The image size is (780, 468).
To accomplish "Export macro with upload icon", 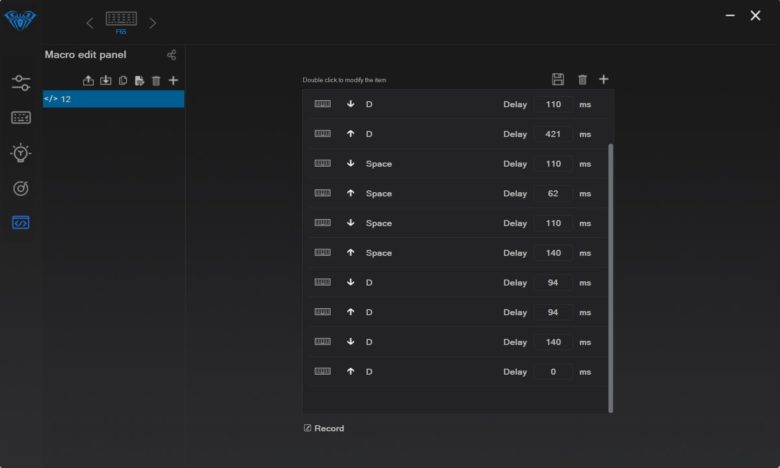I will pos(88,81).
